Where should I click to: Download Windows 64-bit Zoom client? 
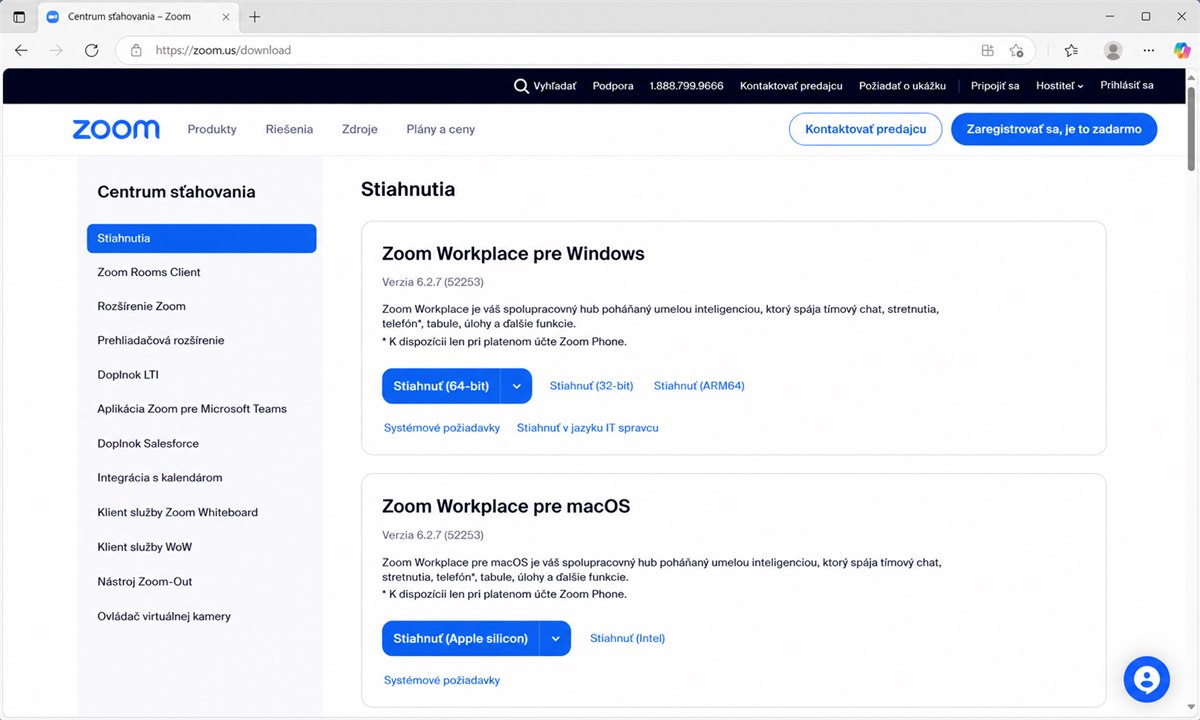point(441,386)
